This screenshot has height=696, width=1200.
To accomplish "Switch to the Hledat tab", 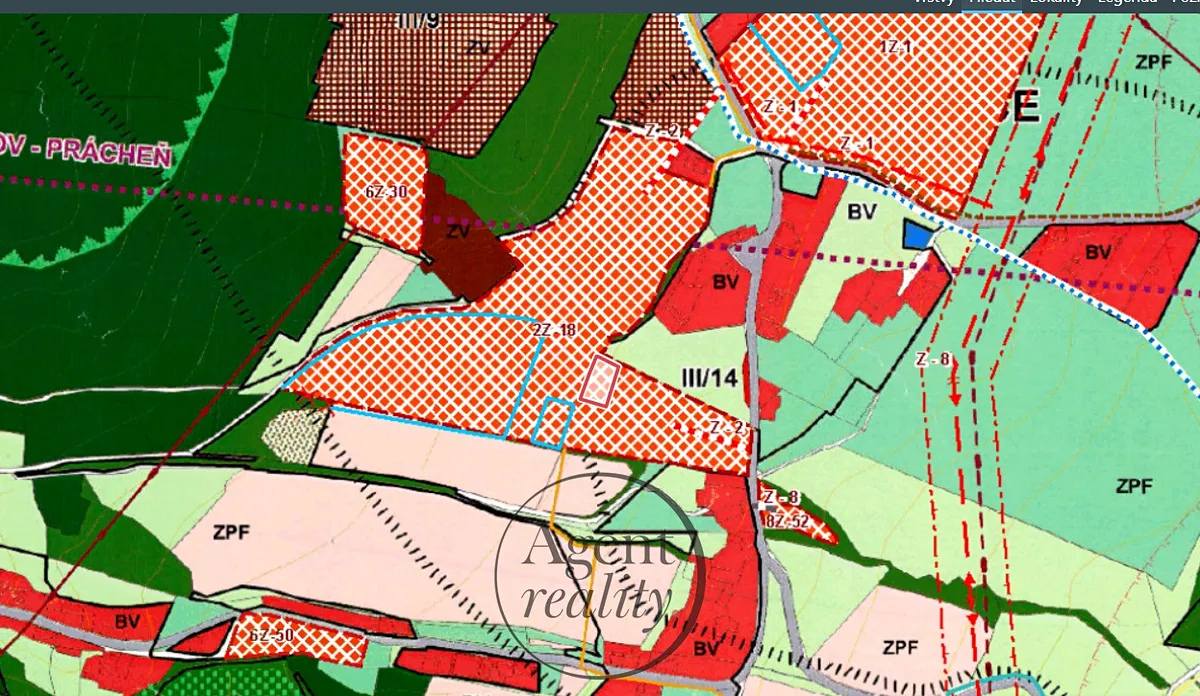I will [991, 3].
